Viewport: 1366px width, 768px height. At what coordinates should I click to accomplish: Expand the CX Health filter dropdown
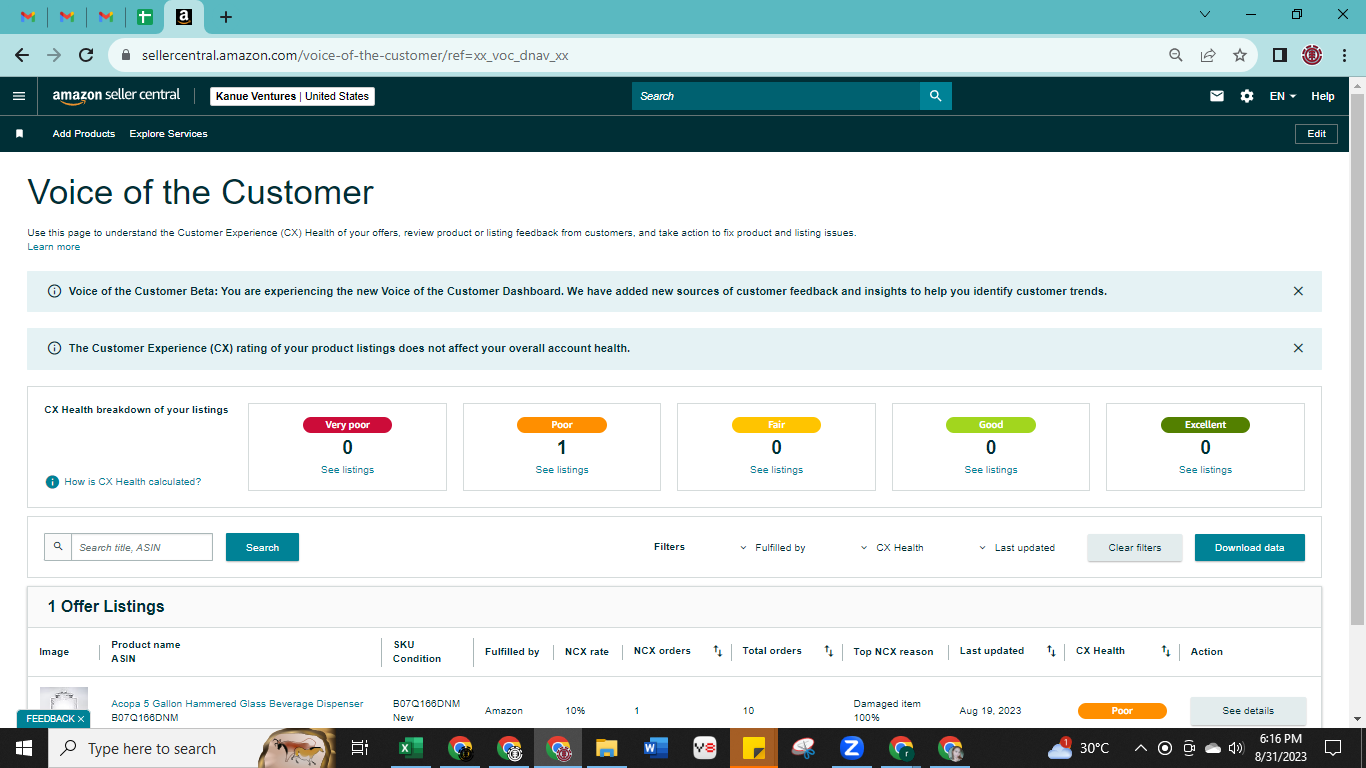892,548
